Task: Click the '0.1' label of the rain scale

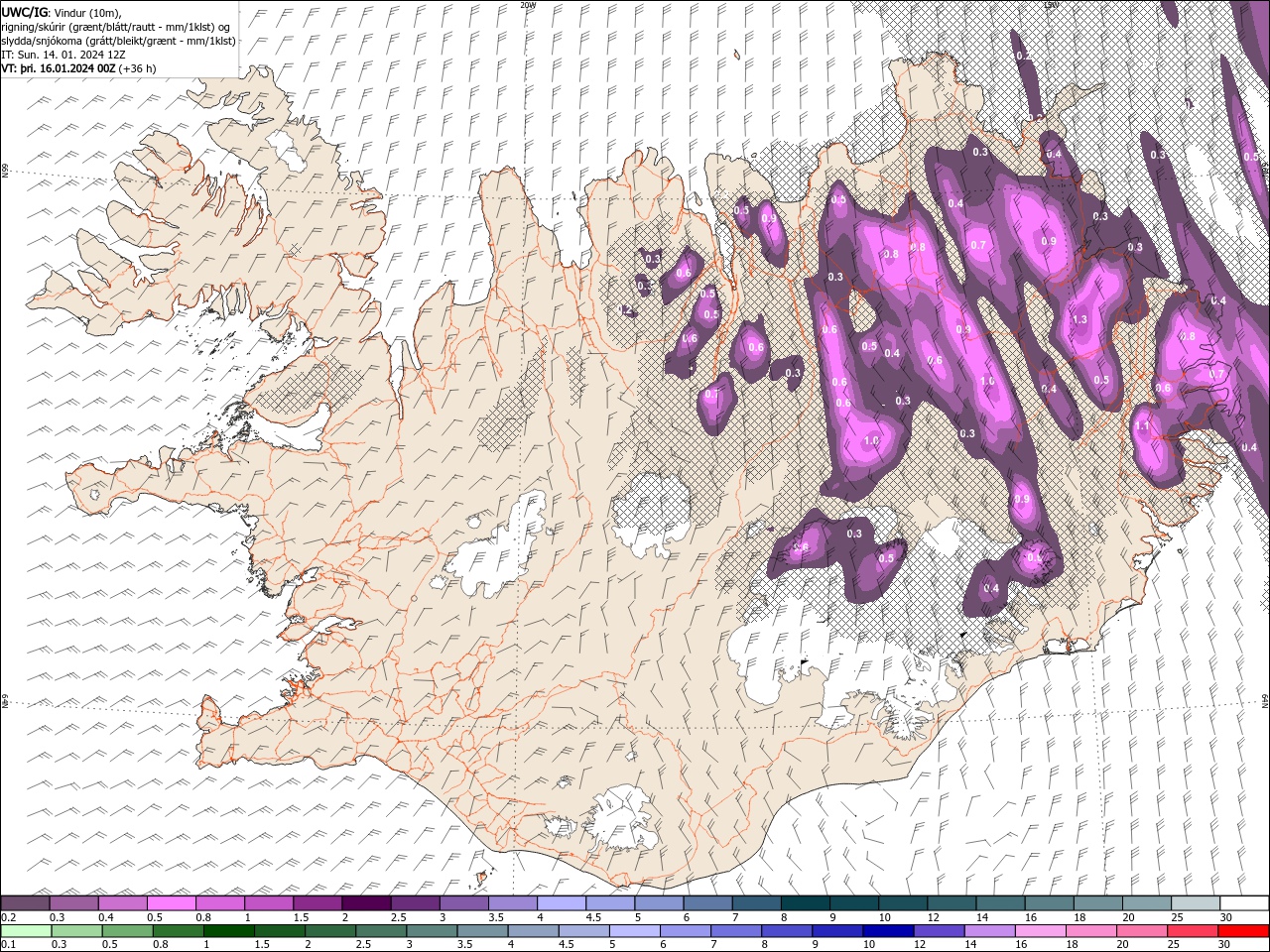Action: tap(9, 945)
